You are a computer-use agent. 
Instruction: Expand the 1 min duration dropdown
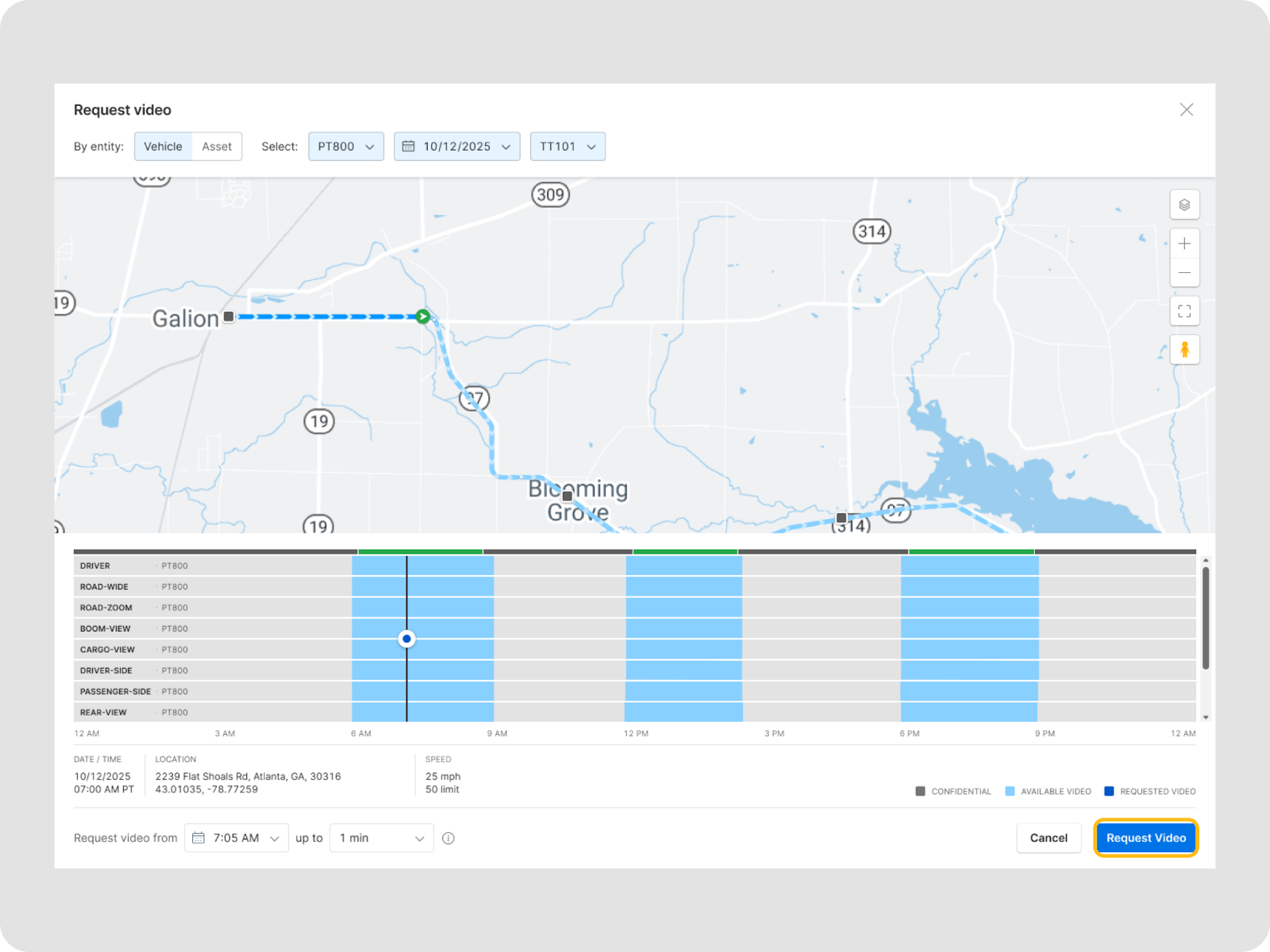point(382,839)
